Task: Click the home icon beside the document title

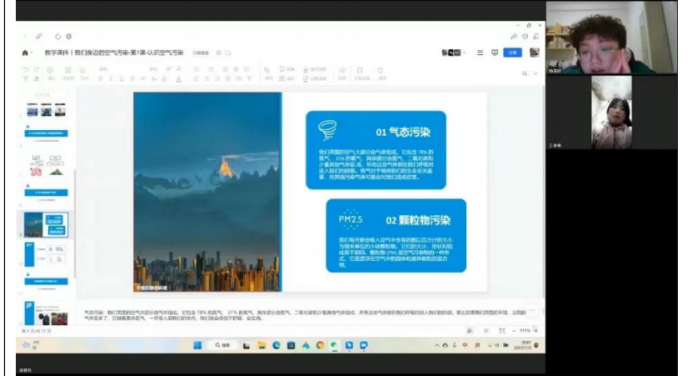Action: (x=25, y=53)
